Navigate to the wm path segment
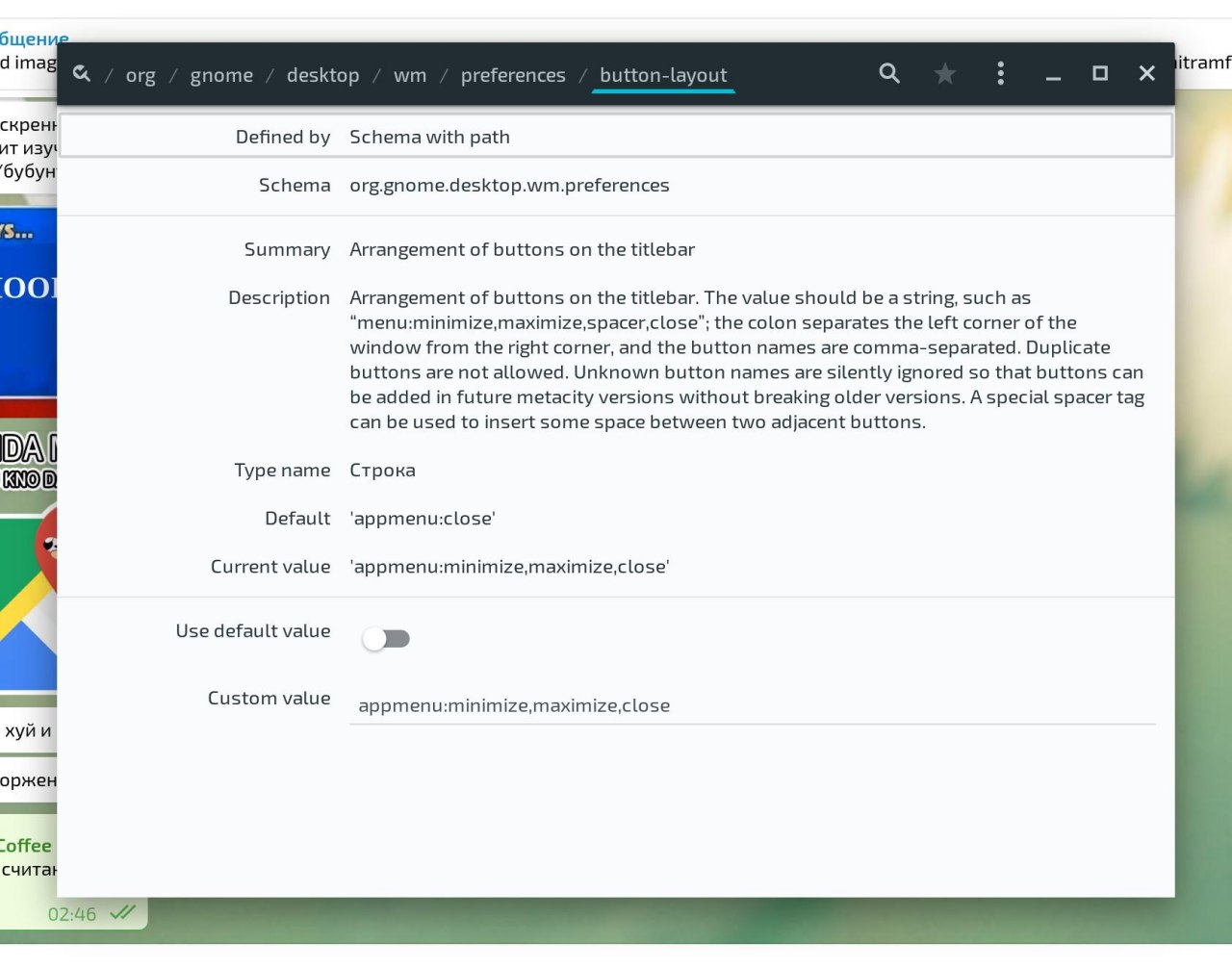Image resolution: width=1232 pixels, height=969 pixels. point(410,75)
